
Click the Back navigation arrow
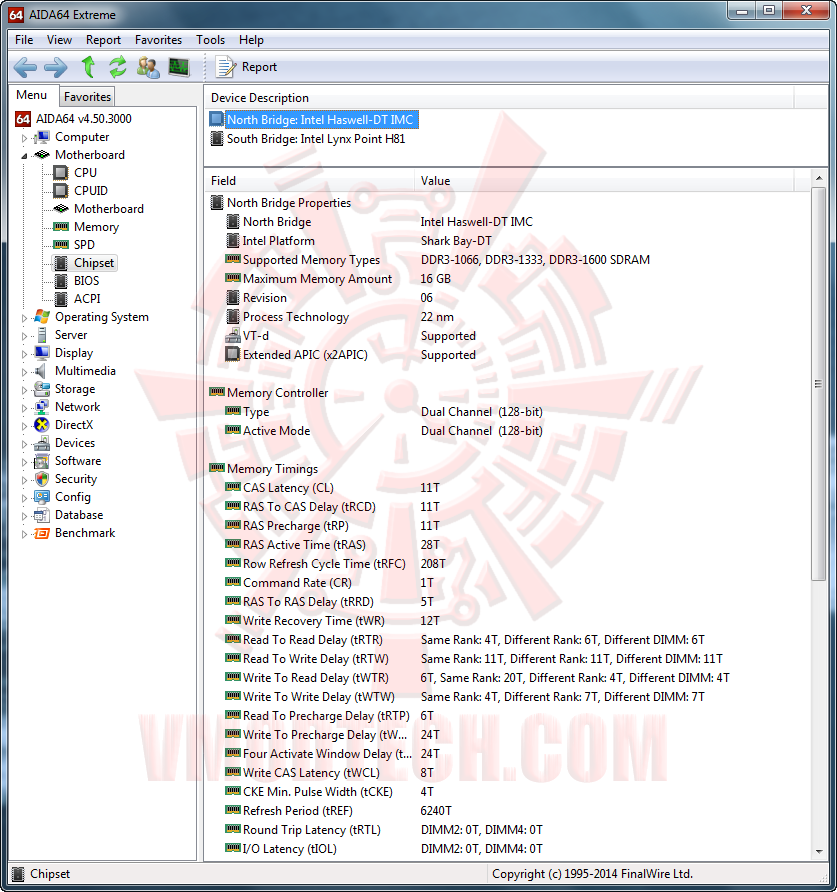26,67
